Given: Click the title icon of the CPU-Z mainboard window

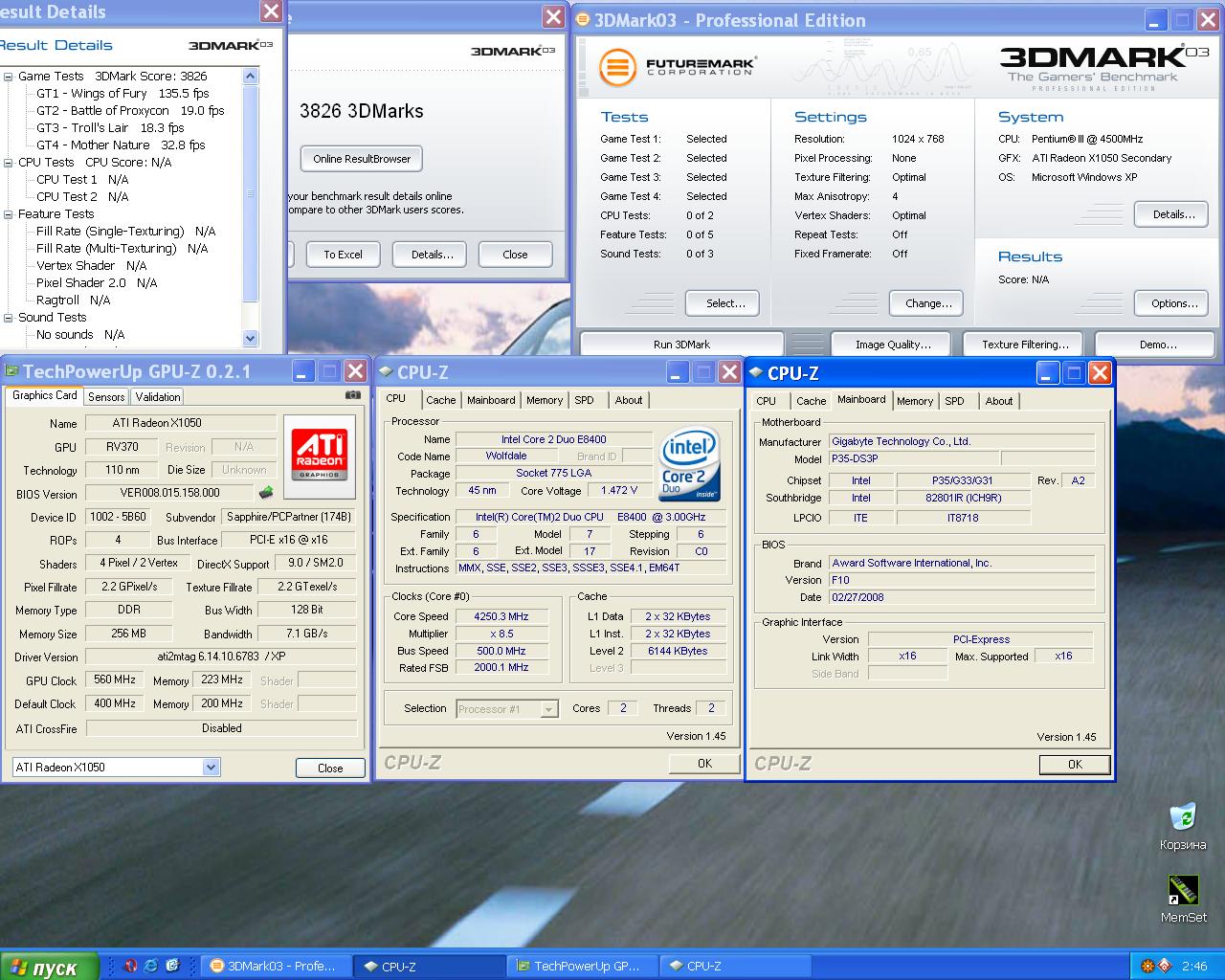Looking at the screenshot, I should click(756, 373).
